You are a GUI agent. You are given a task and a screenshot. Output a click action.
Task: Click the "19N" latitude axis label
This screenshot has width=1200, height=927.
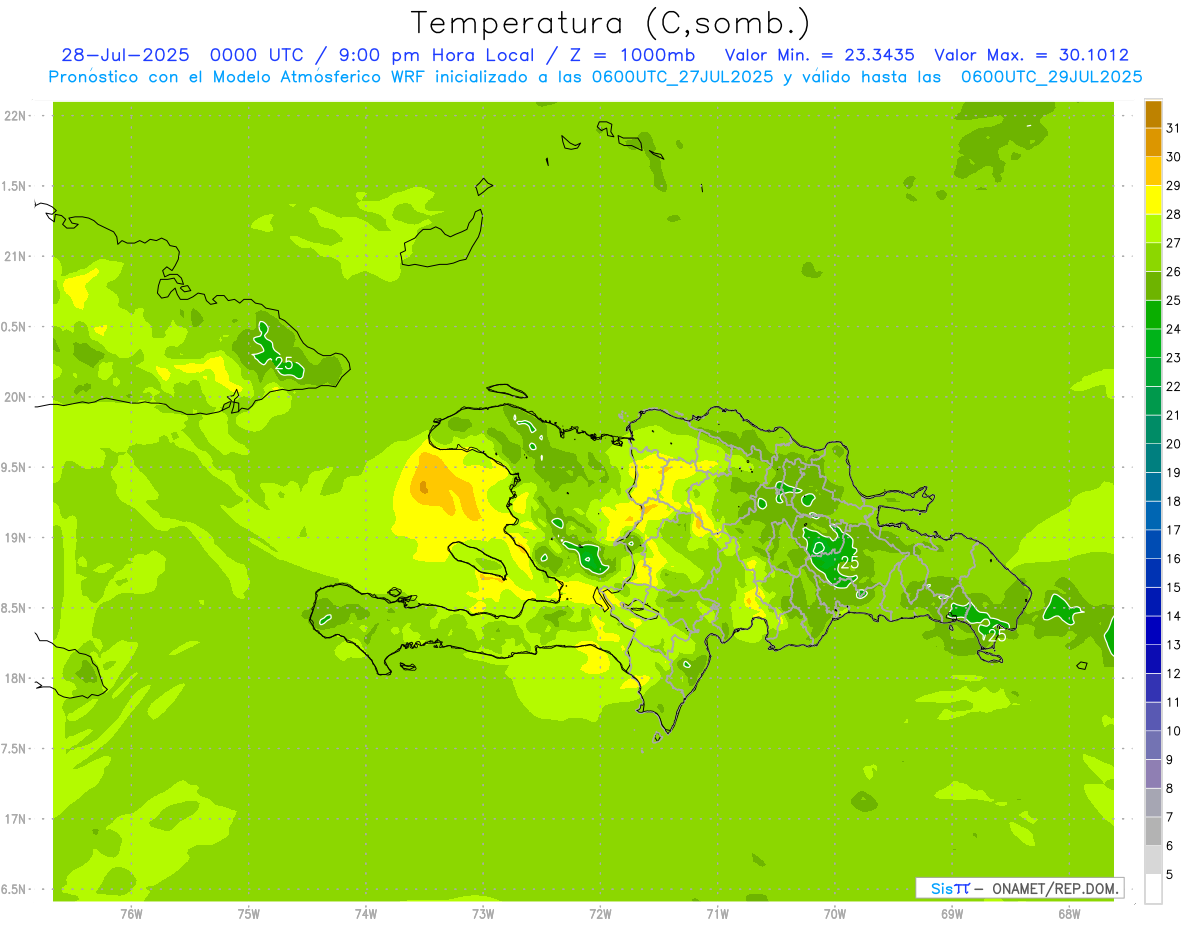tap(16, 537)
